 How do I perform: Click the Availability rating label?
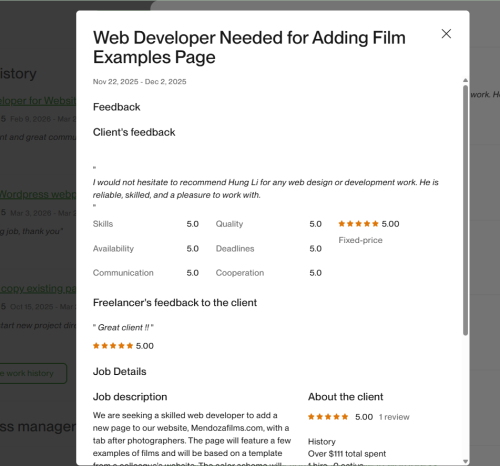[x=113, y=248]
